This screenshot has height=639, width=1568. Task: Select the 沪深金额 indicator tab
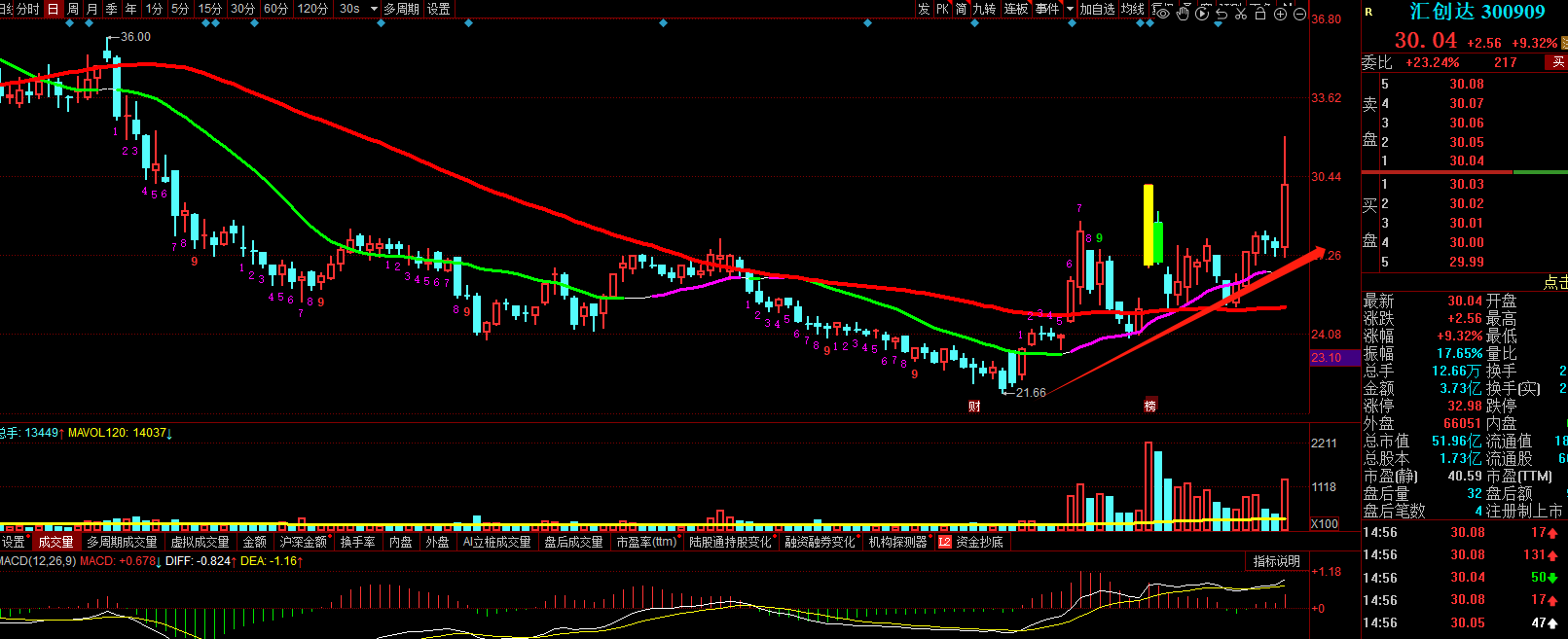pyautogui.click(x=304, y=542)
